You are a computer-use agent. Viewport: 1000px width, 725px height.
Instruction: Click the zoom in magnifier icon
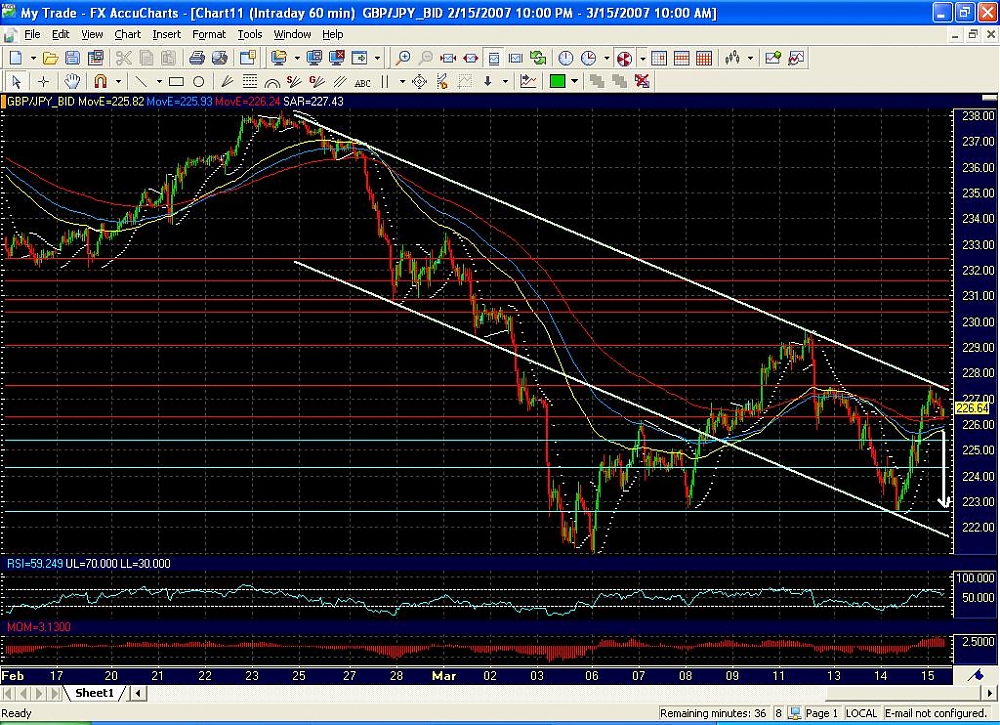click(403, 58)
